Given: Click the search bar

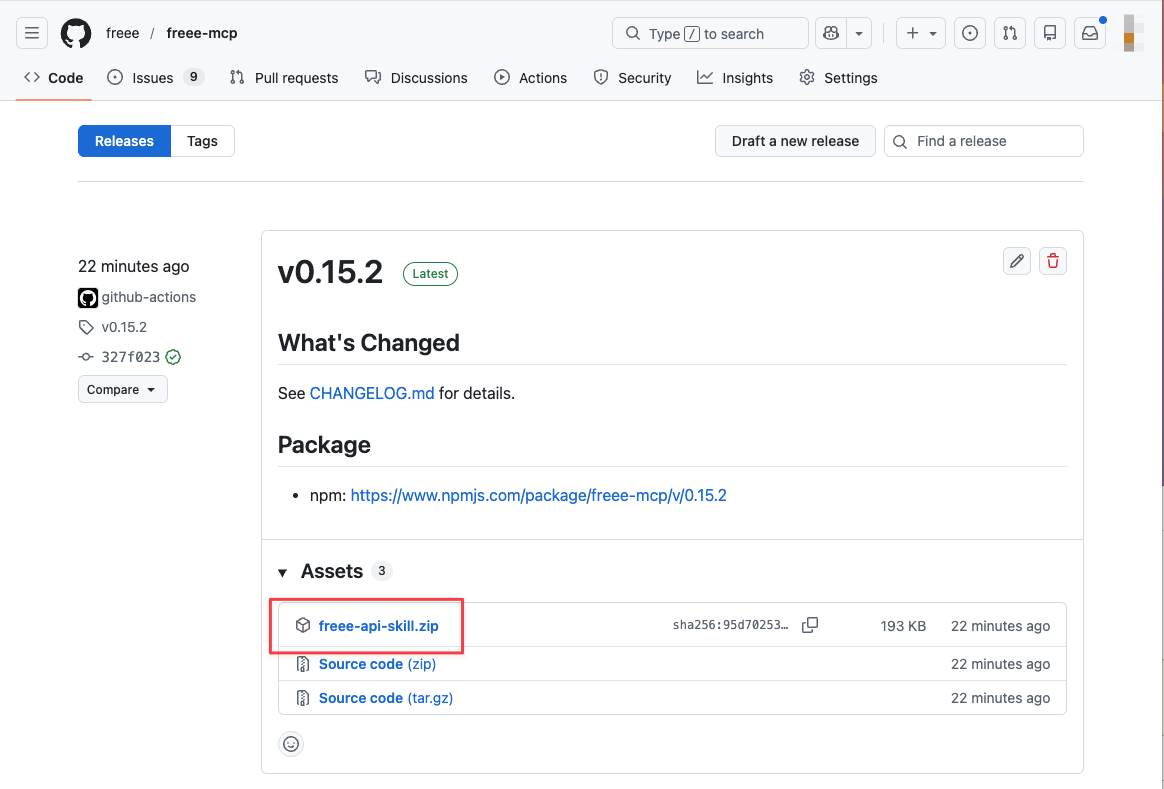Looking at the screenshot, I should (x=710, y=33).
